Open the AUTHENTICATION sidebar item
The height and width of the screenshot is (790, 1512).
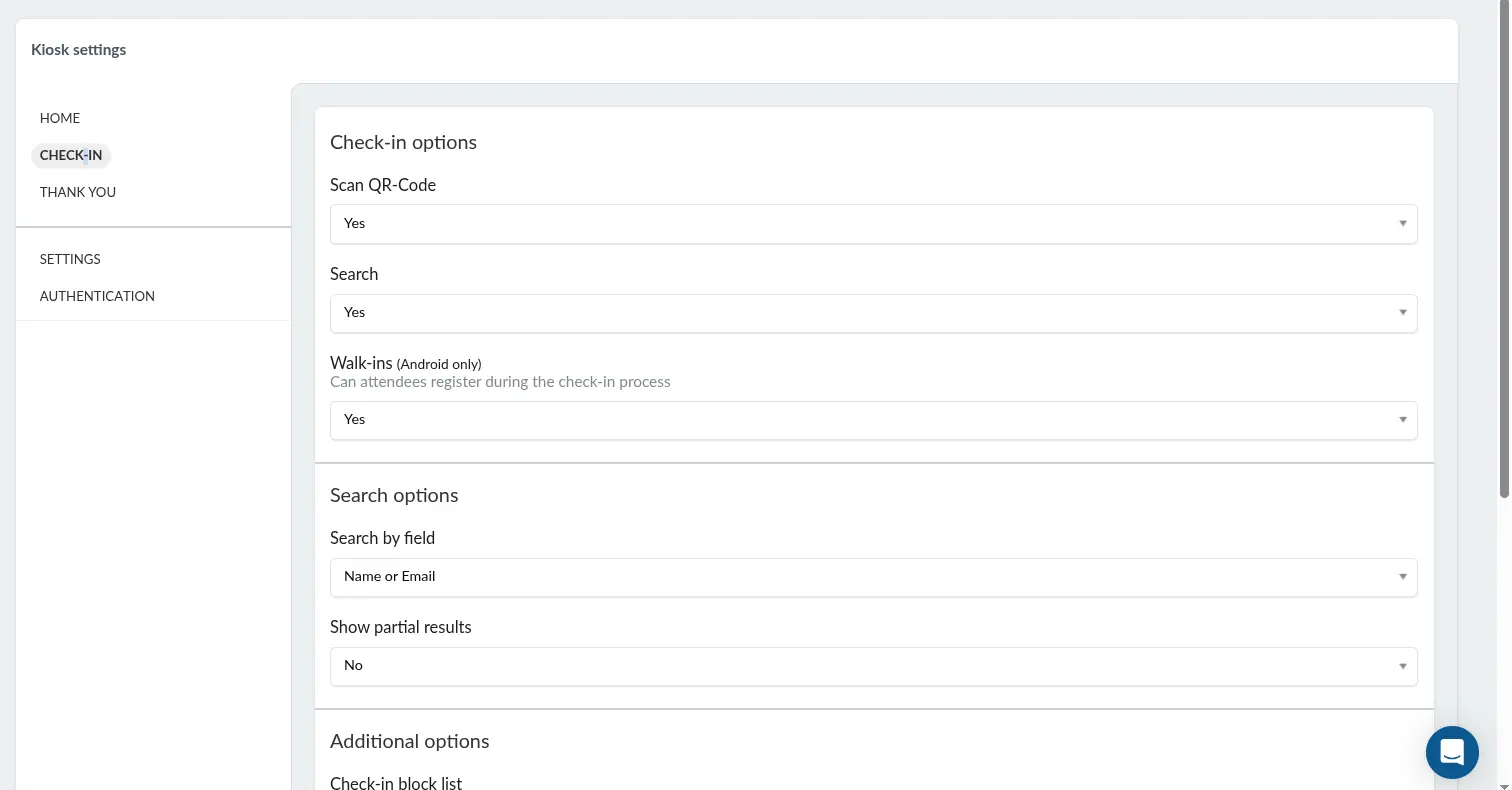pos(97,296)
